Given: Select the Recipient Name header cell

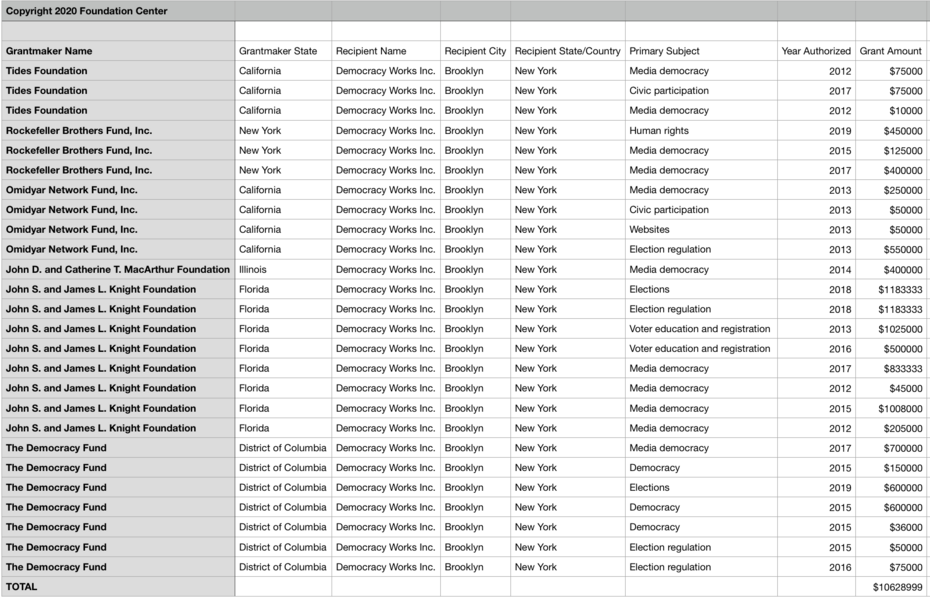Looking at the screenshot, I should click(386, 51).
